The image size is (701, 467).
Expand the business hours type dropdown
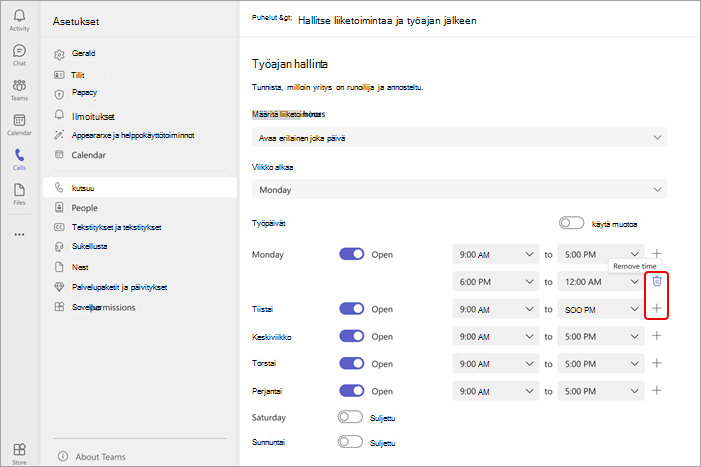(x=460, y=138)
